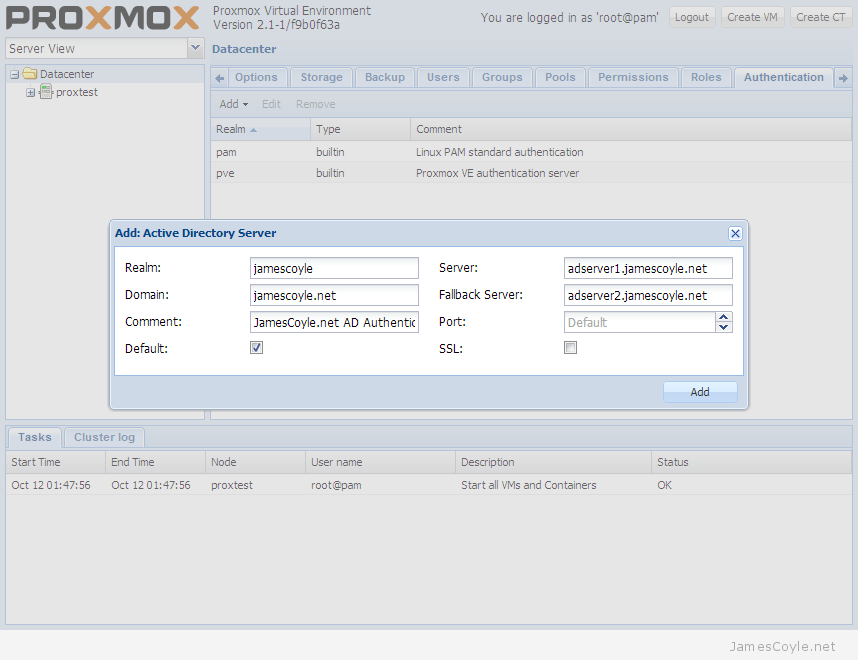Click the End Time column header
The width and height of the screenshot is (858, 660).
pos(155,462)
